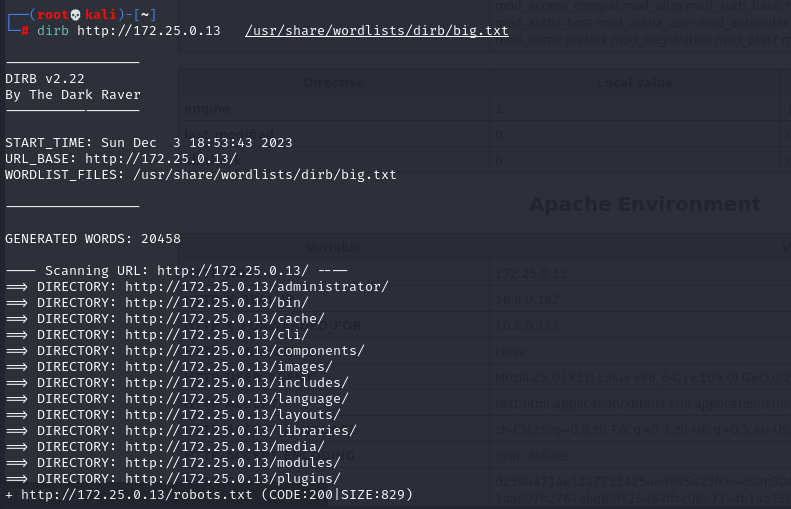Click the WORDLIST_FILES line

click(x=201, y=175)
